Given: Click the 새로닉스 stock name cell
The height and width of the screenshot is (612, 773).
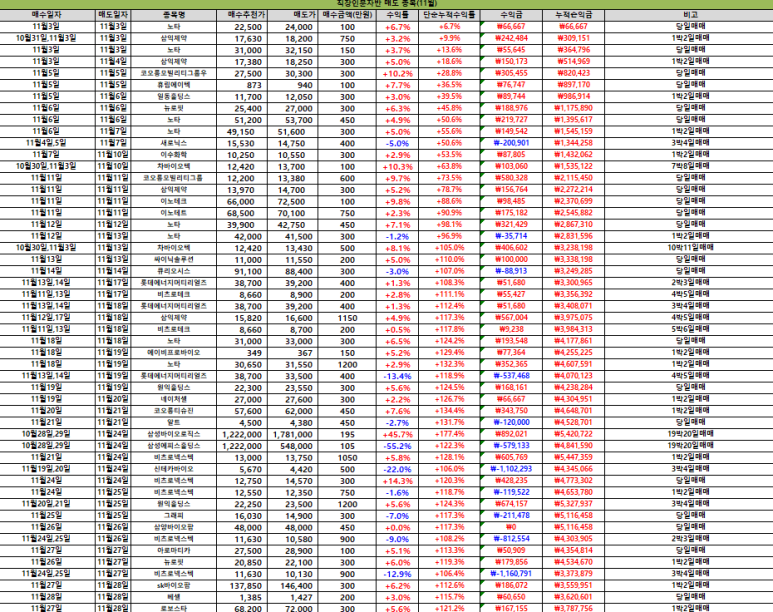Looking at the screenshot, I should click(x=174, y=143).
